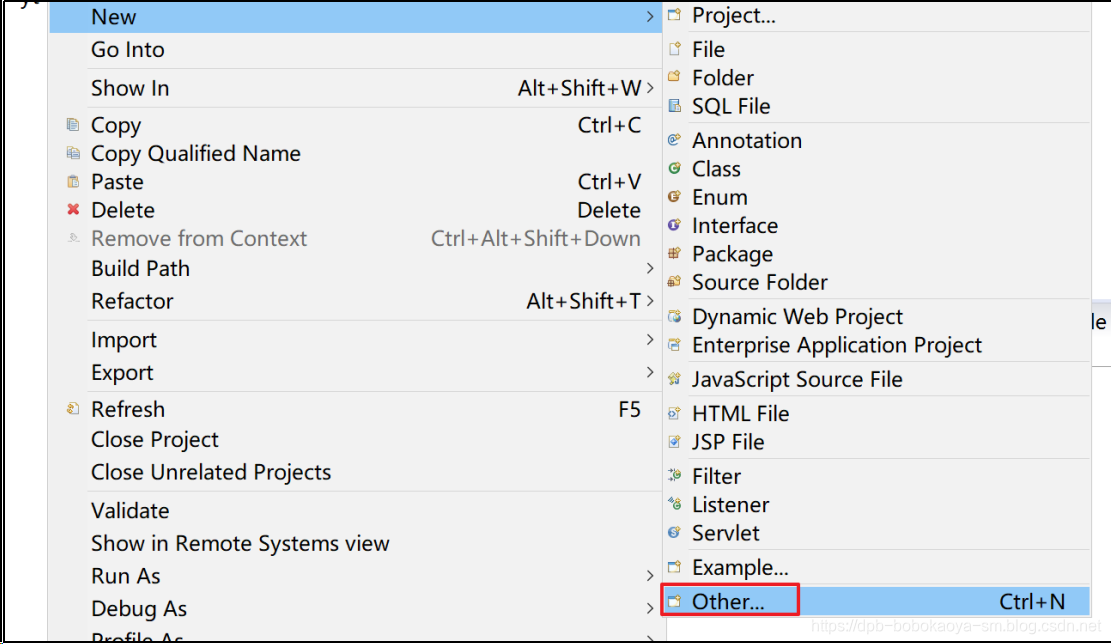Click the Package icon
The width and height of the screenshot is (1111, 644).
[675, 254]
